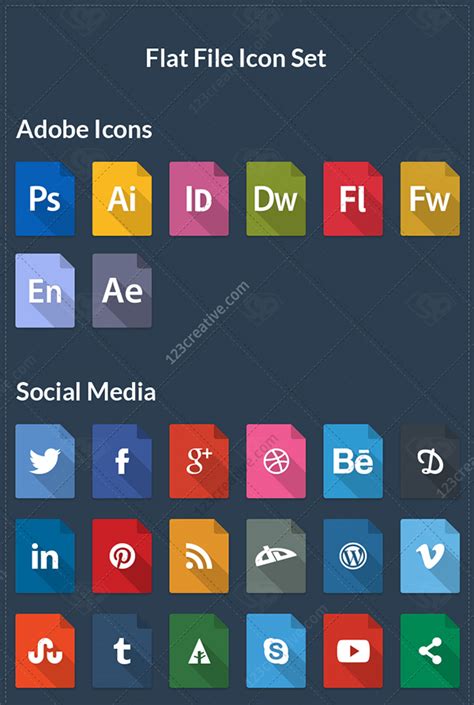Open the red YouTube play icon
The height and width of the screenshot is (705, 474).
point(353,651)
